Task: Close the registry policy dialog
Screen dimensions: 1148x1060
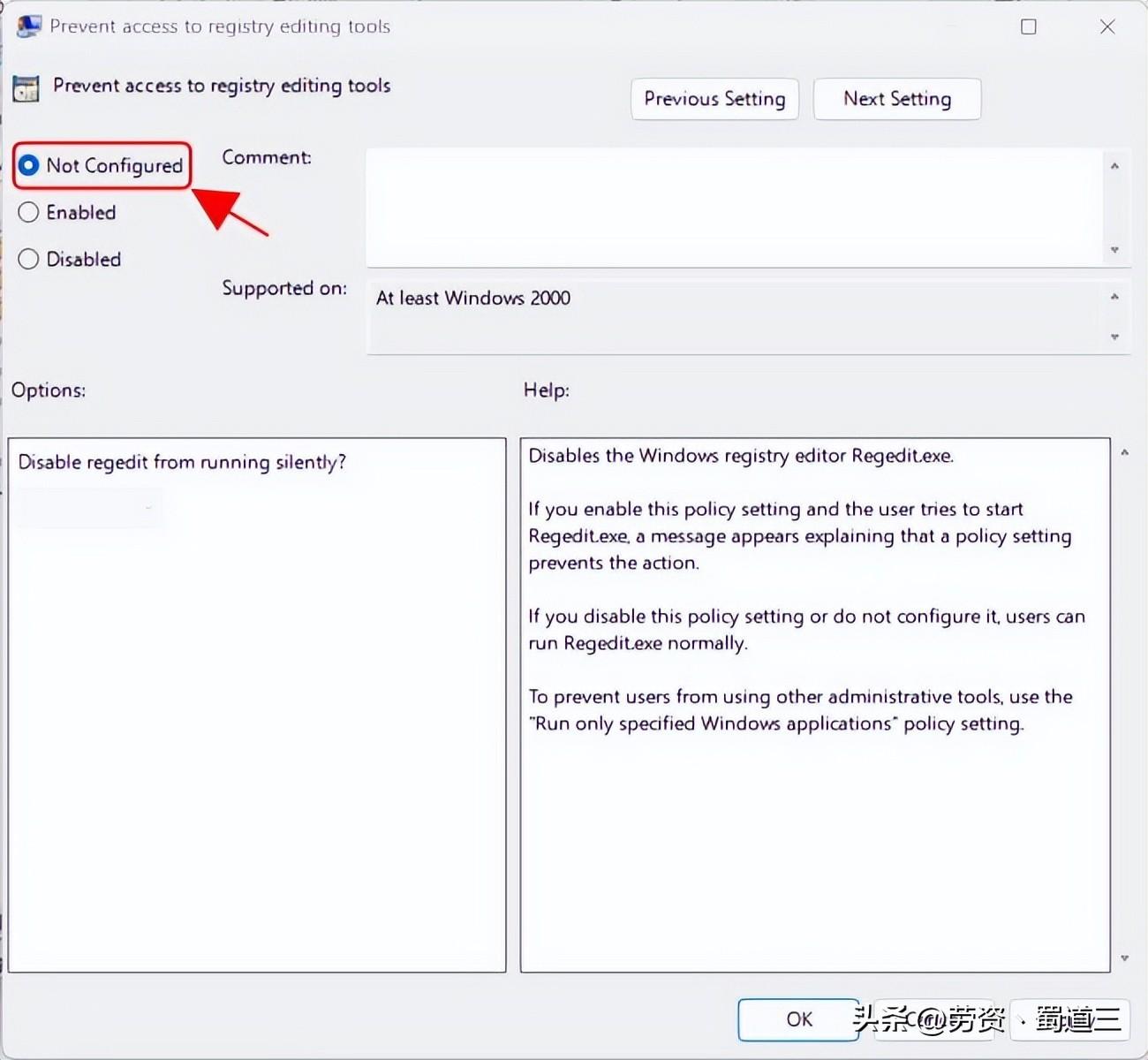Action: click(1106, 26)
